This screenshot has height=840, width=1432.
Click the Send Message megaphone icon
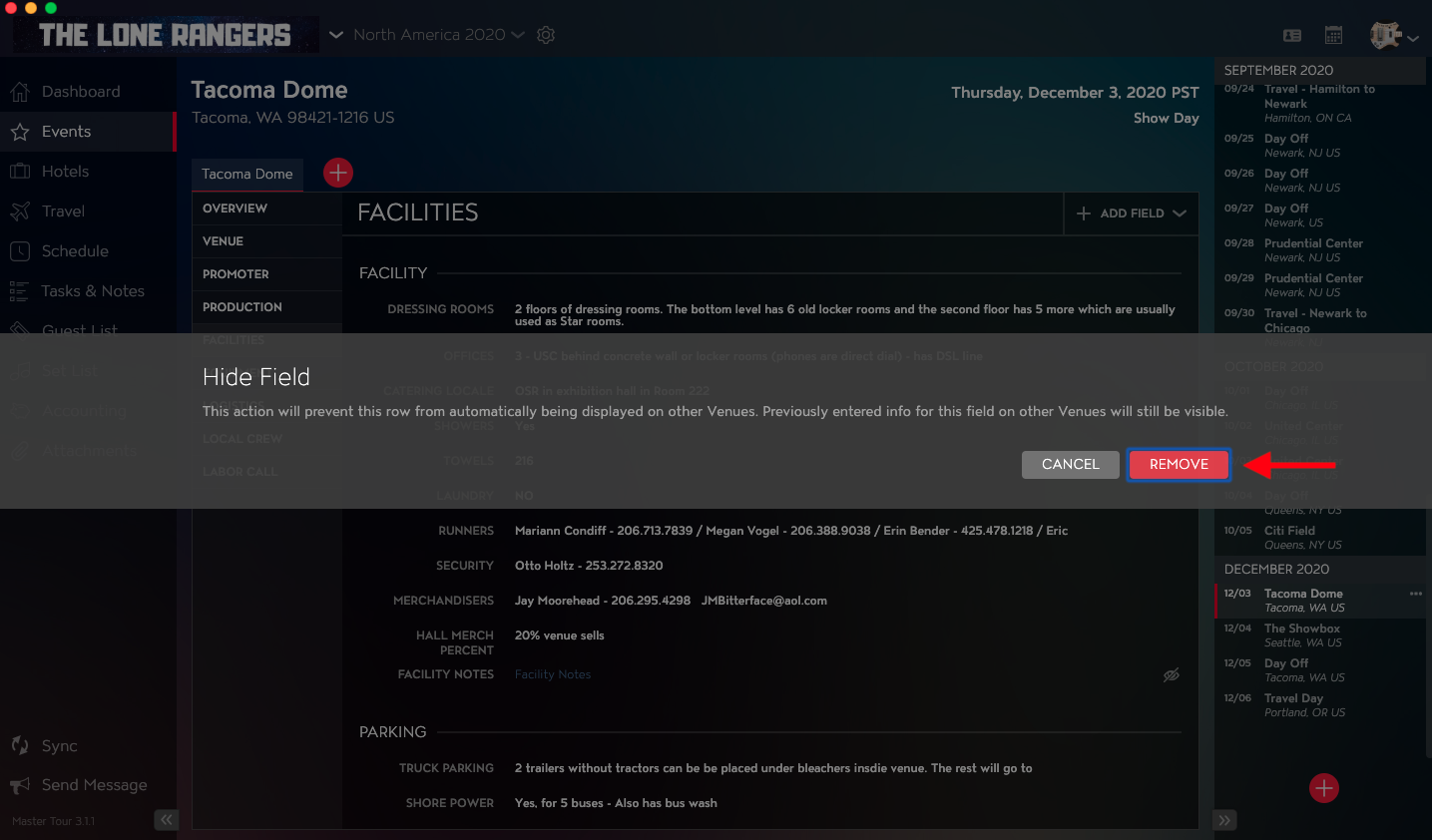click(x=20, y=785)
